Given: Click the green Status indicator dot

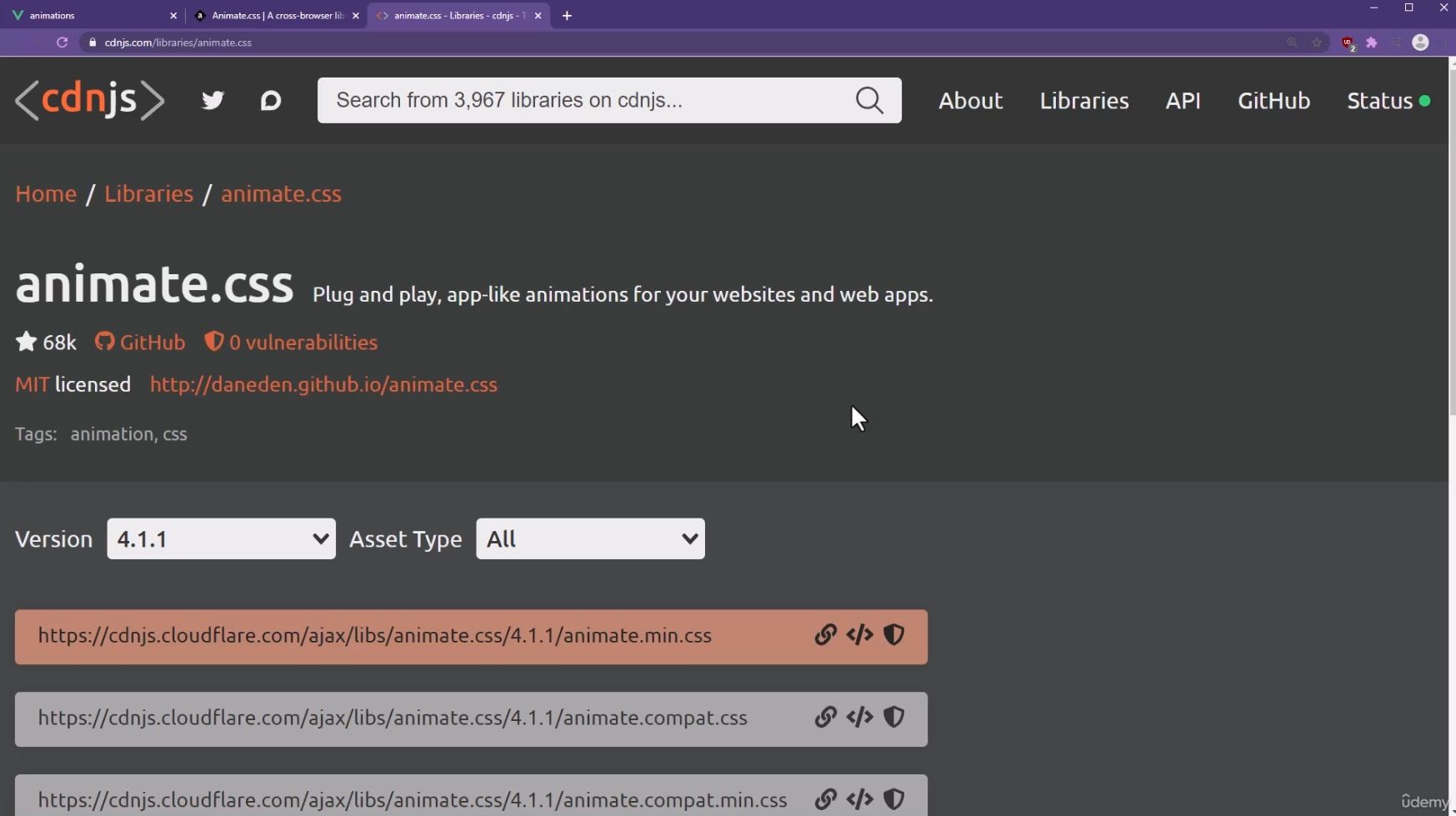Looking at the screenshot, I should click(1424, 100).
